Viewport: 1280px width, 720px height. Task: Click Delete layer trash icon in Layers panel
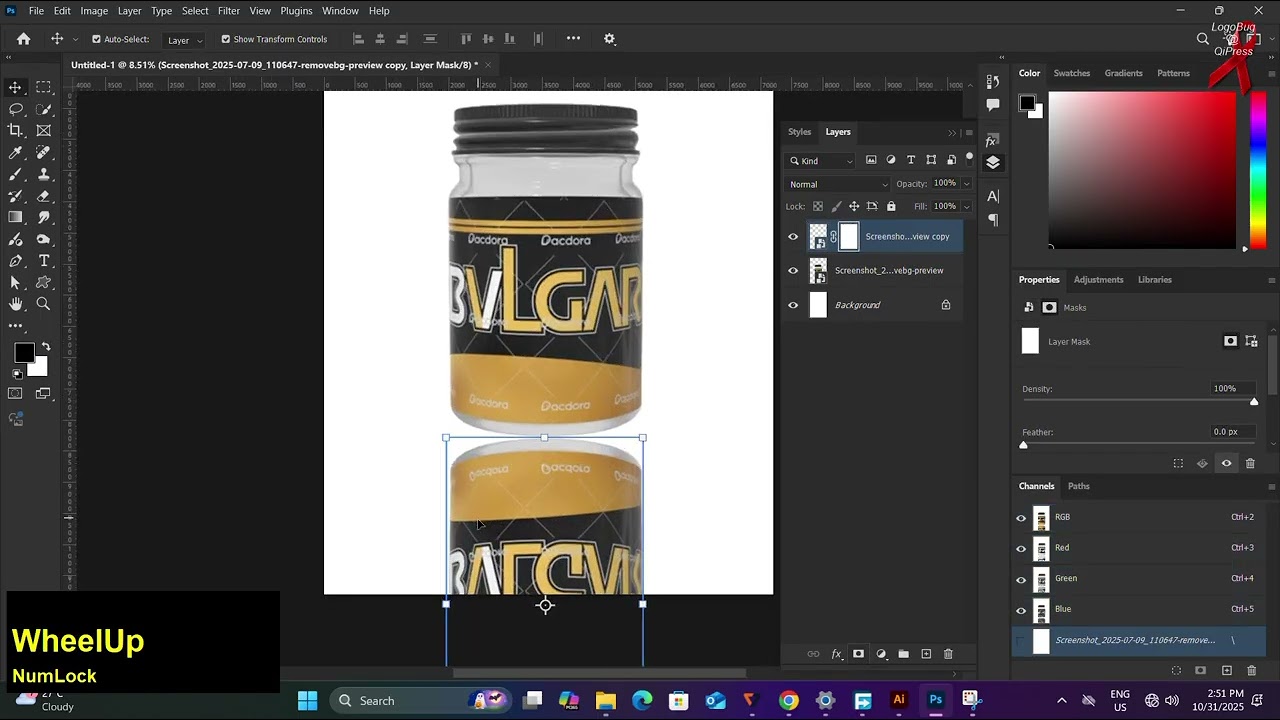click(x=948, y=654)
